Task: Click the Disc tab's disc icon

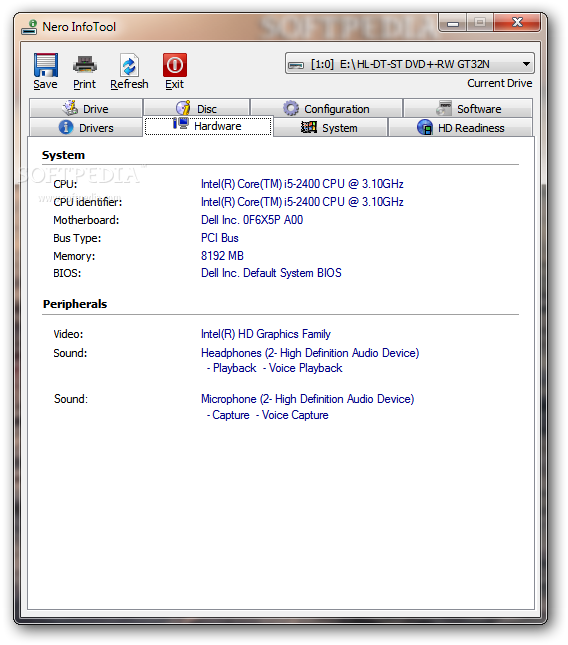Action: (183, 108)
